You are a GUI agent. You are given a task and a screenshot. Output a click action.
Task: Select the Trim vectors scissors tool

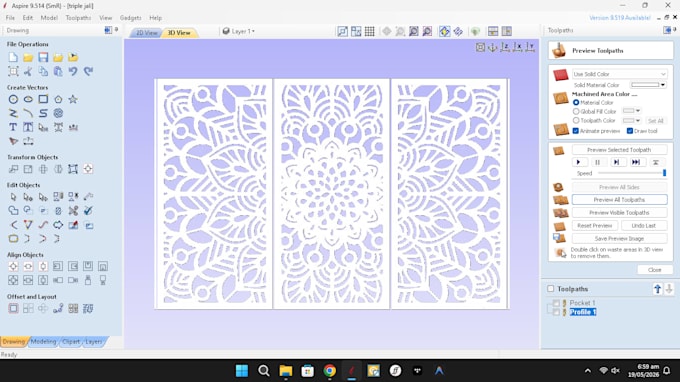coord(73,211)
